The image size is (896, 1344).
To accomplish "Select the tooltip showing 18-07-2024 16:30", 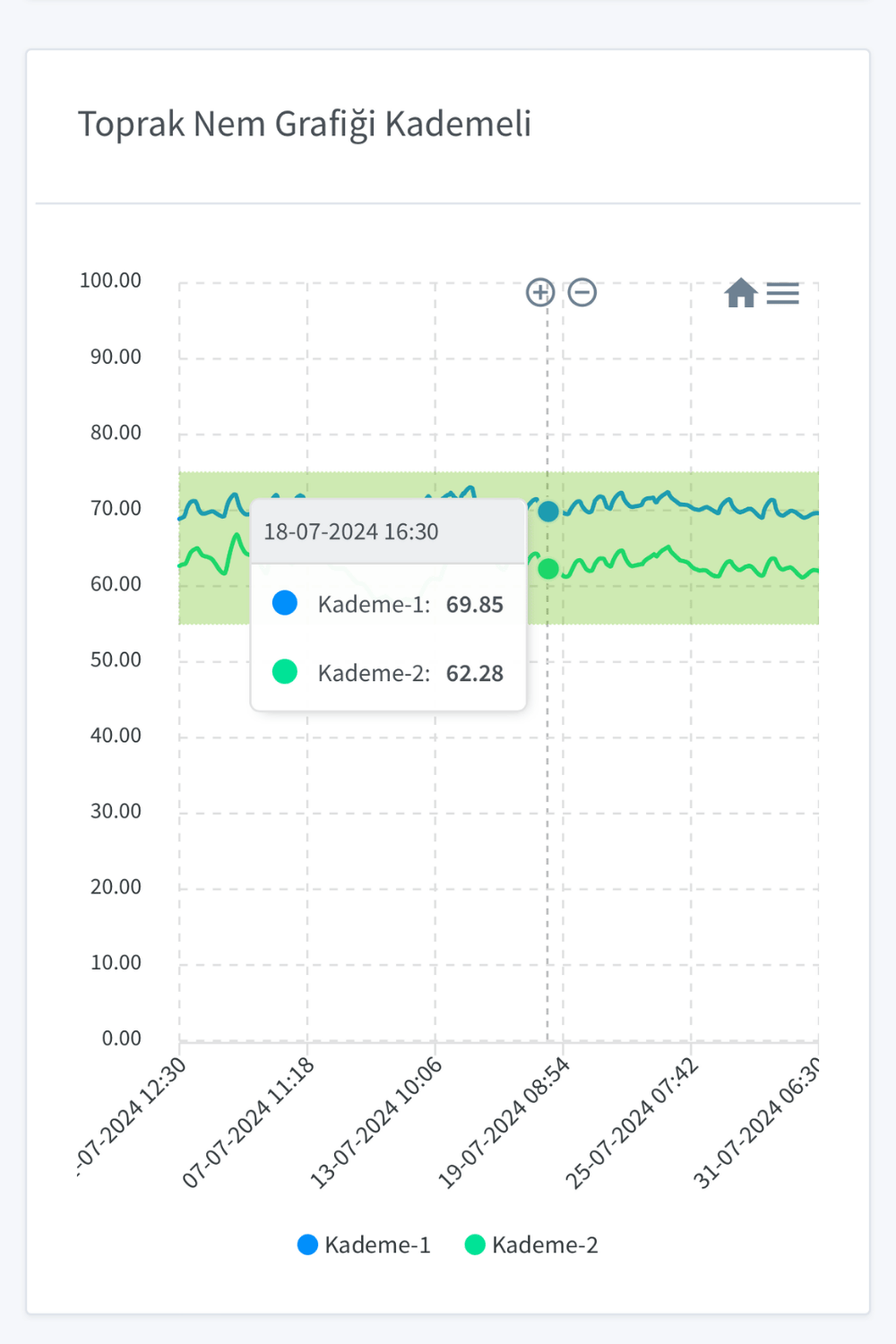I will coord(388,531).
